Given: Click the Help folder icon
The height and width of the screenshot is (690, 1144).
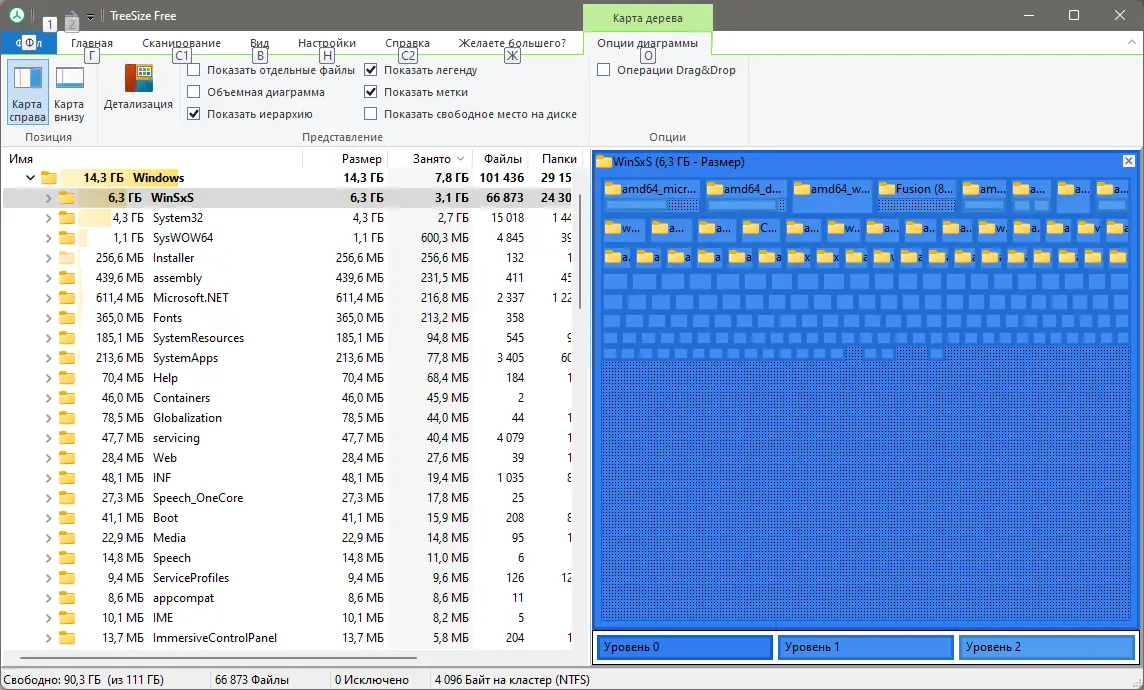Looking at the screenshot, I should [67, 378].
